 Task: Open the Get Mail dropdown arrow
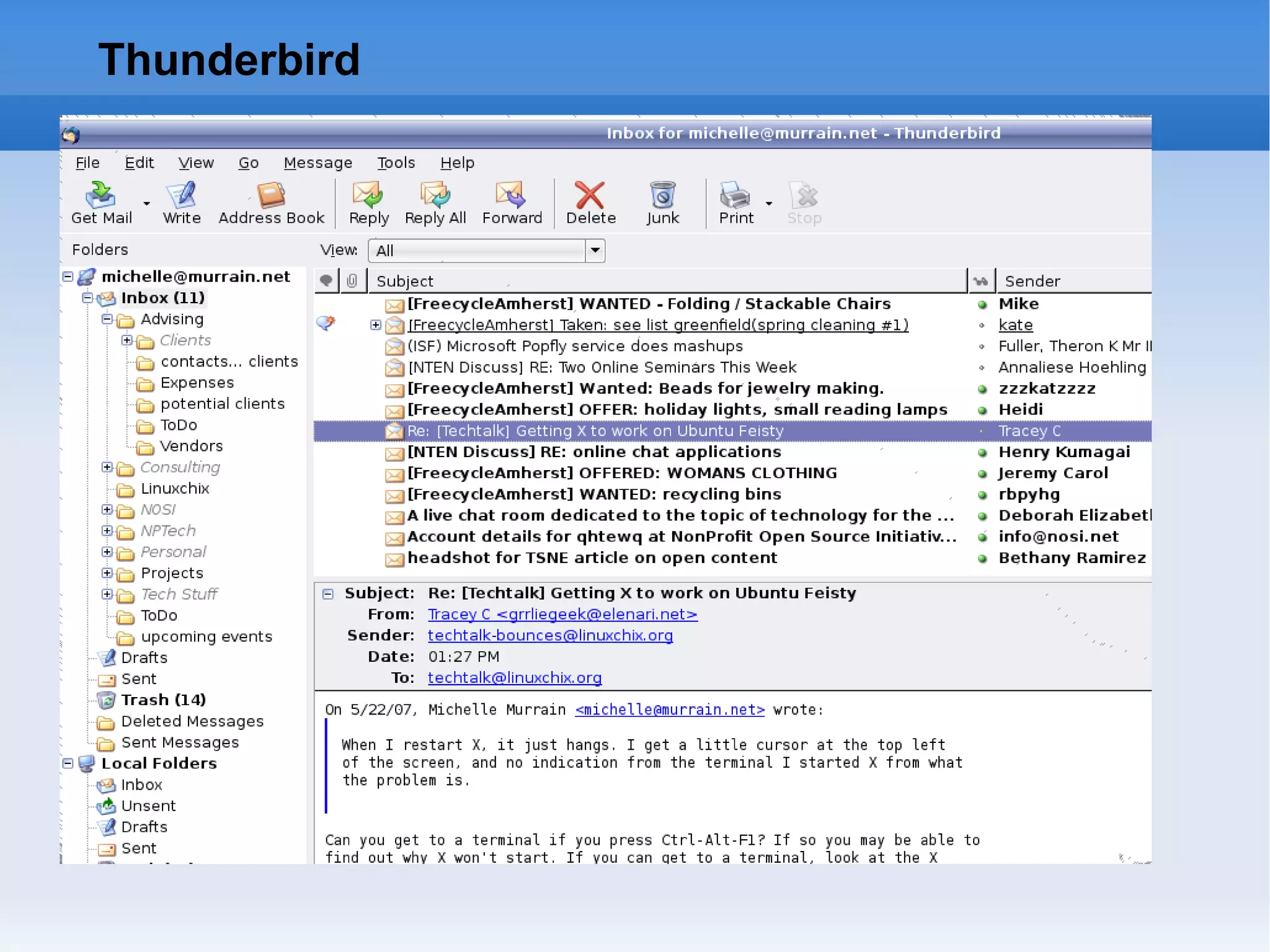(147, 203)
